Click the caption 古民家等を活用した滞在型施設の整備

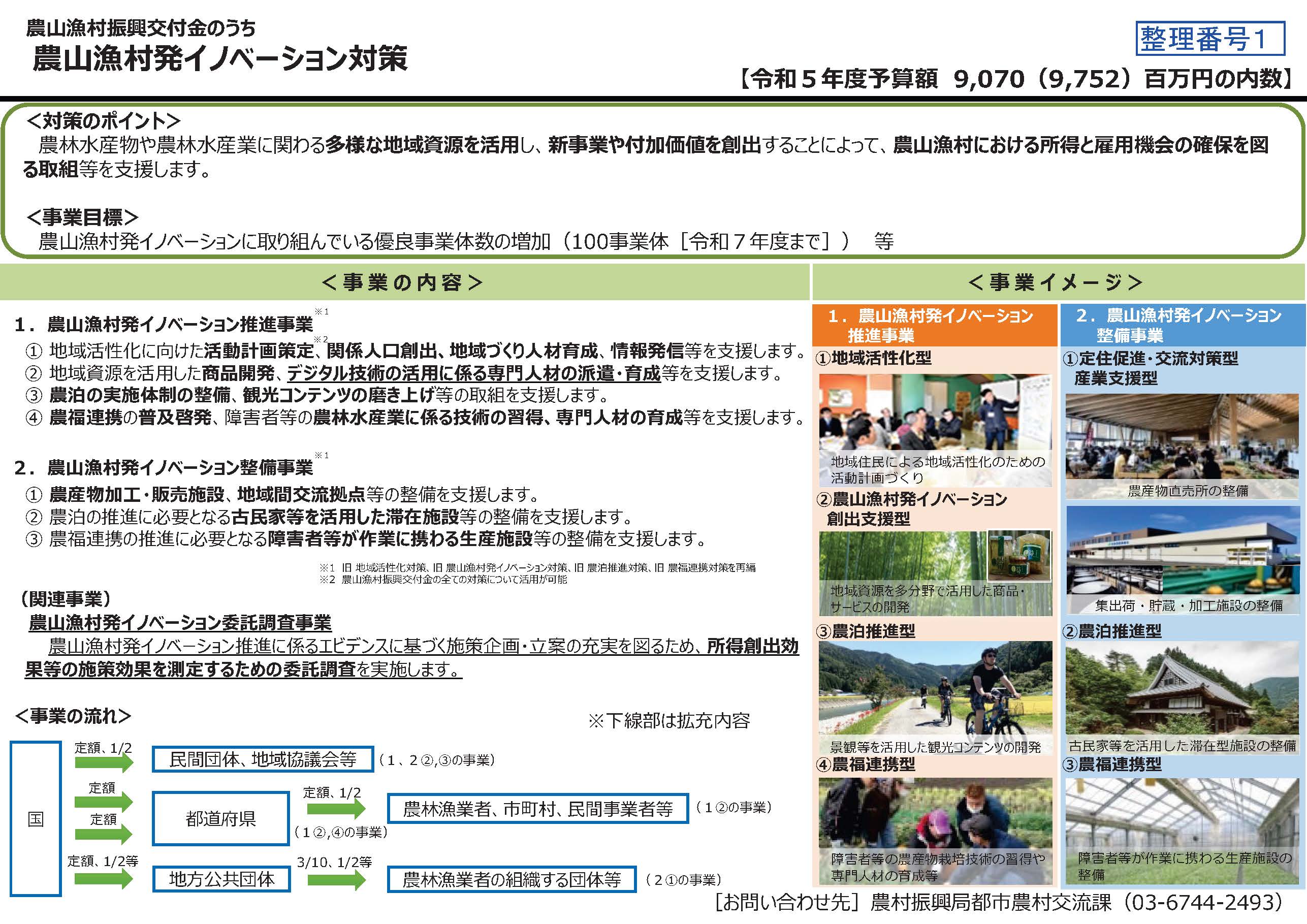1183,746
